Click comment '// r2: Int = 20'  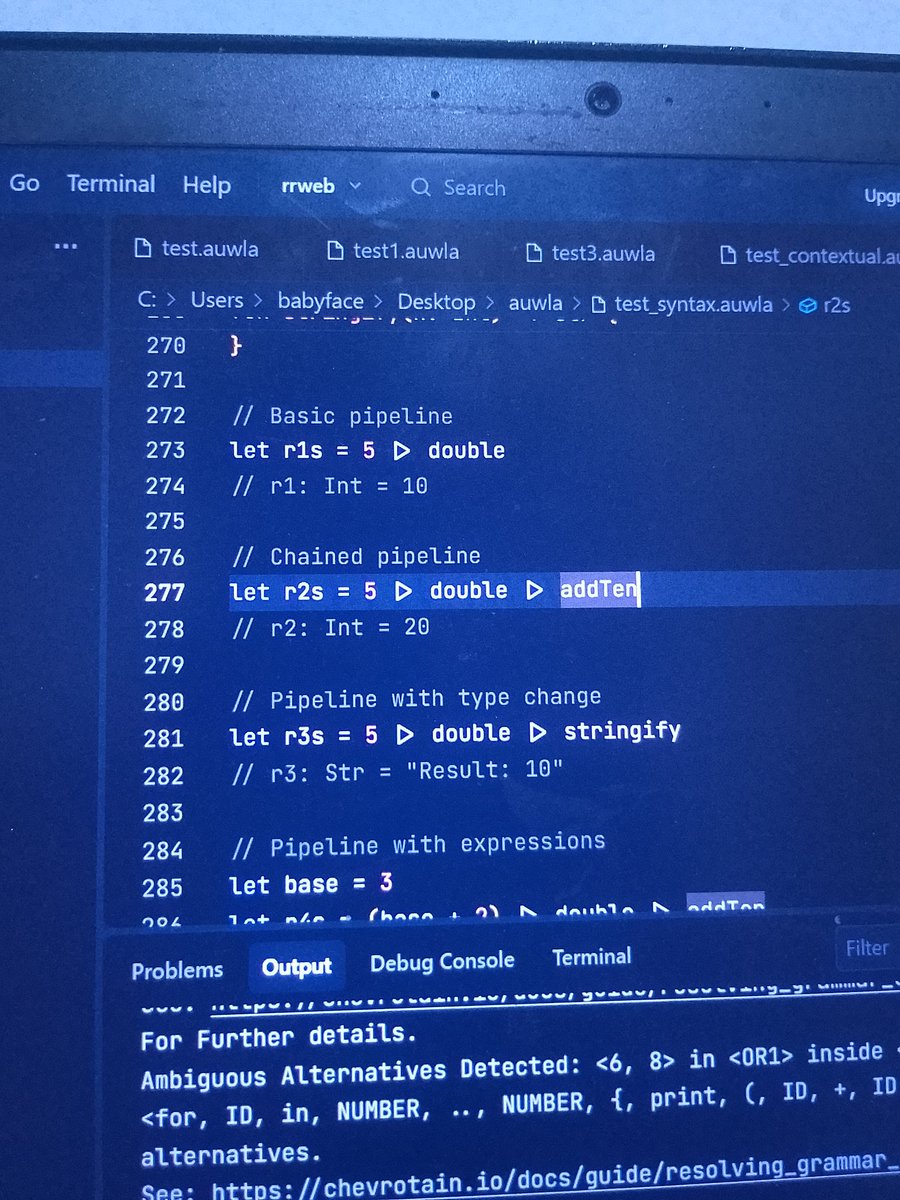pos(329,627)
